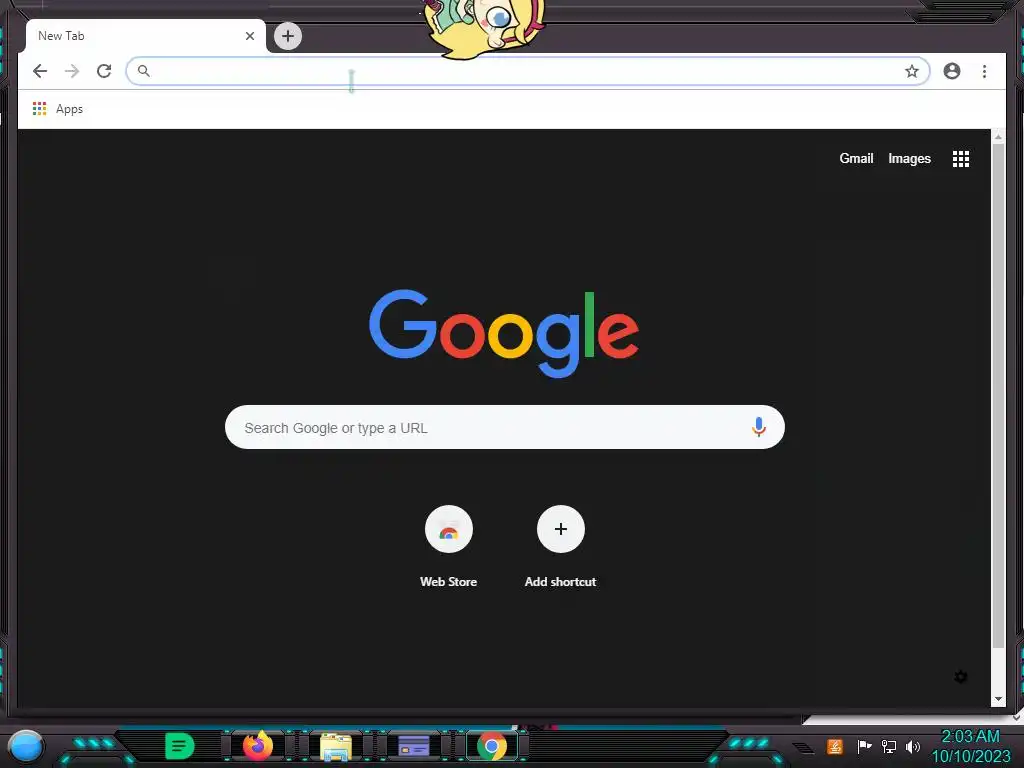
Task: Click the Google search box
Action: (504, 427)
